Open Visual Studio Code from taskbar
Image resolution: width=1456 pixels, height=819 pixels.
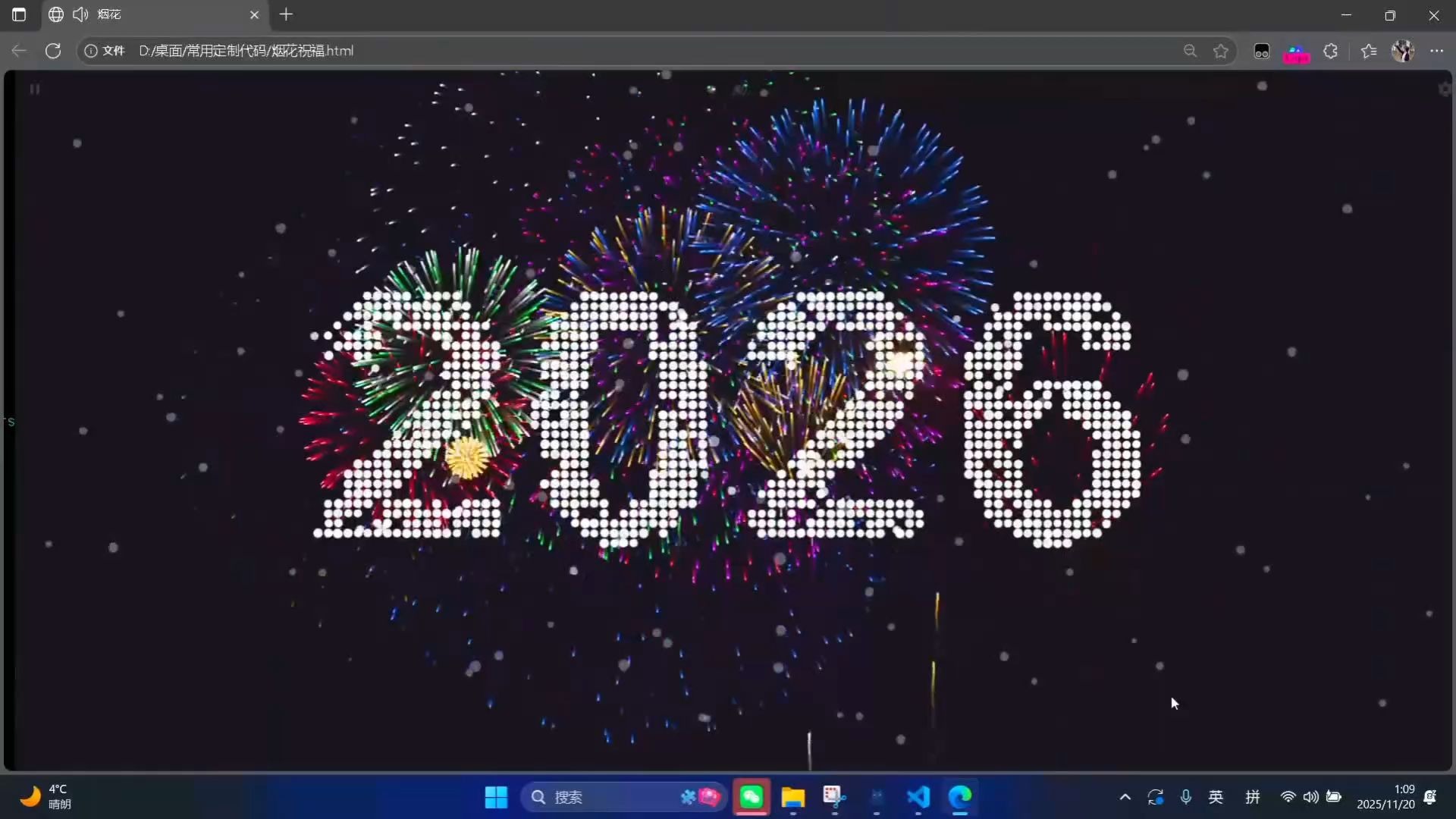tap(918, 797)
